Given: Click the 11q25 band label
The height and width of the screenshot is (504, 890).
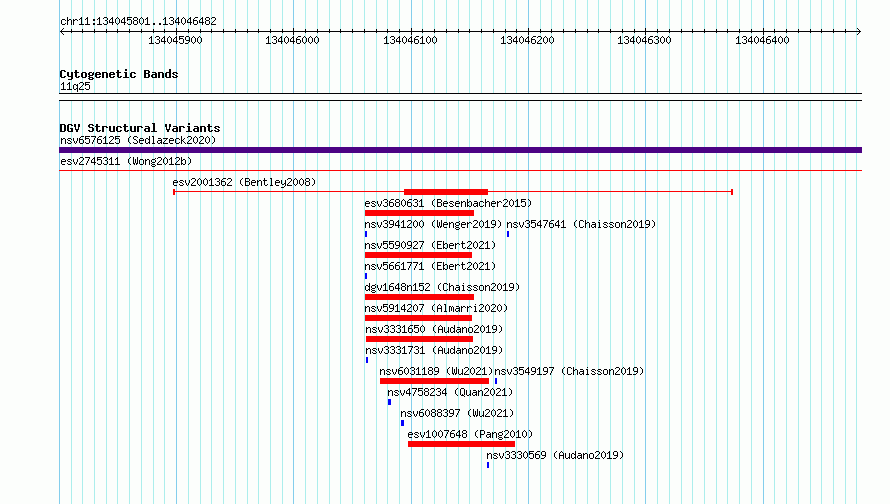Looking at the screenshot, I should 75,86.
